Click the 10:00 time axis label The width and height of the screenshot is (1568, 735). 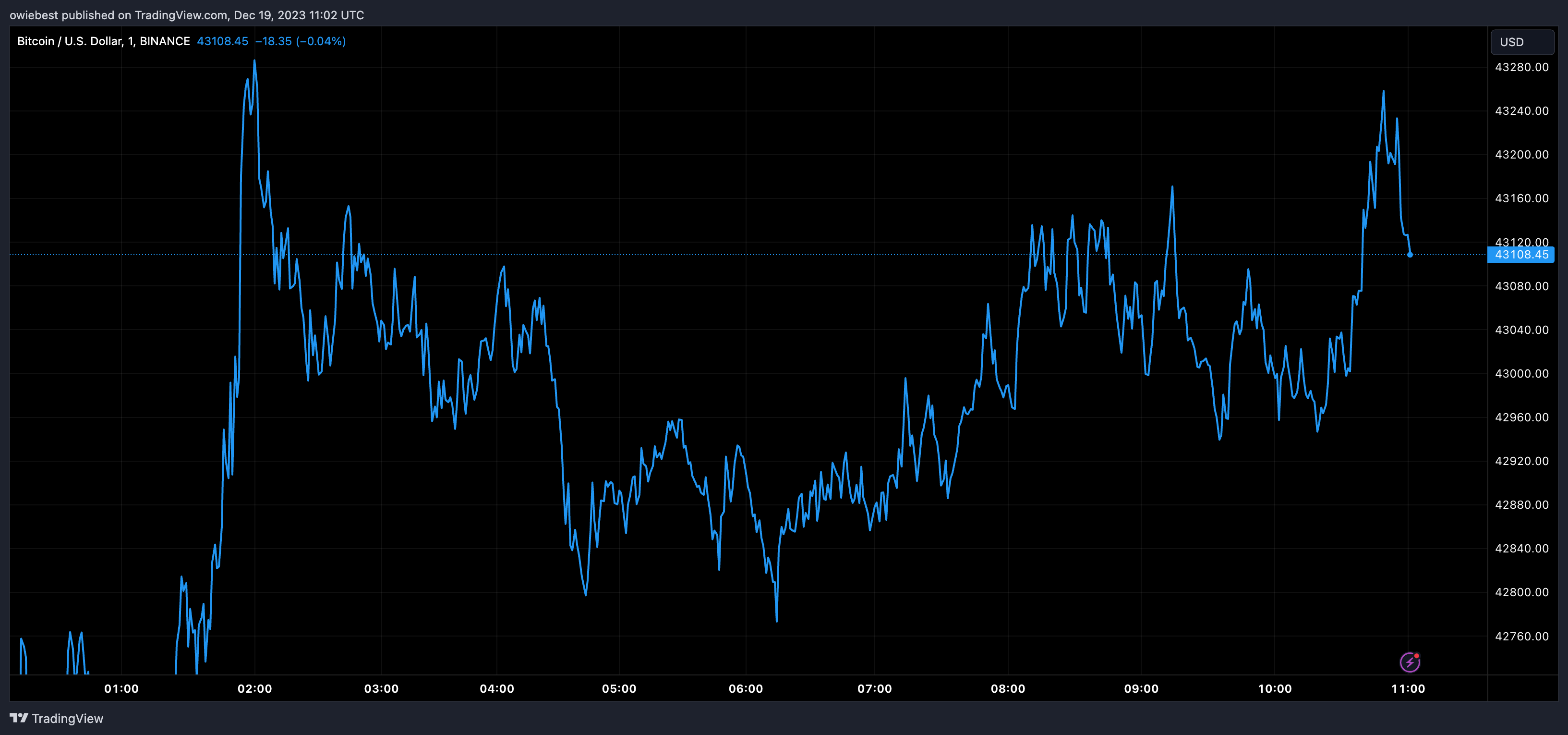tap(1275, 689)
